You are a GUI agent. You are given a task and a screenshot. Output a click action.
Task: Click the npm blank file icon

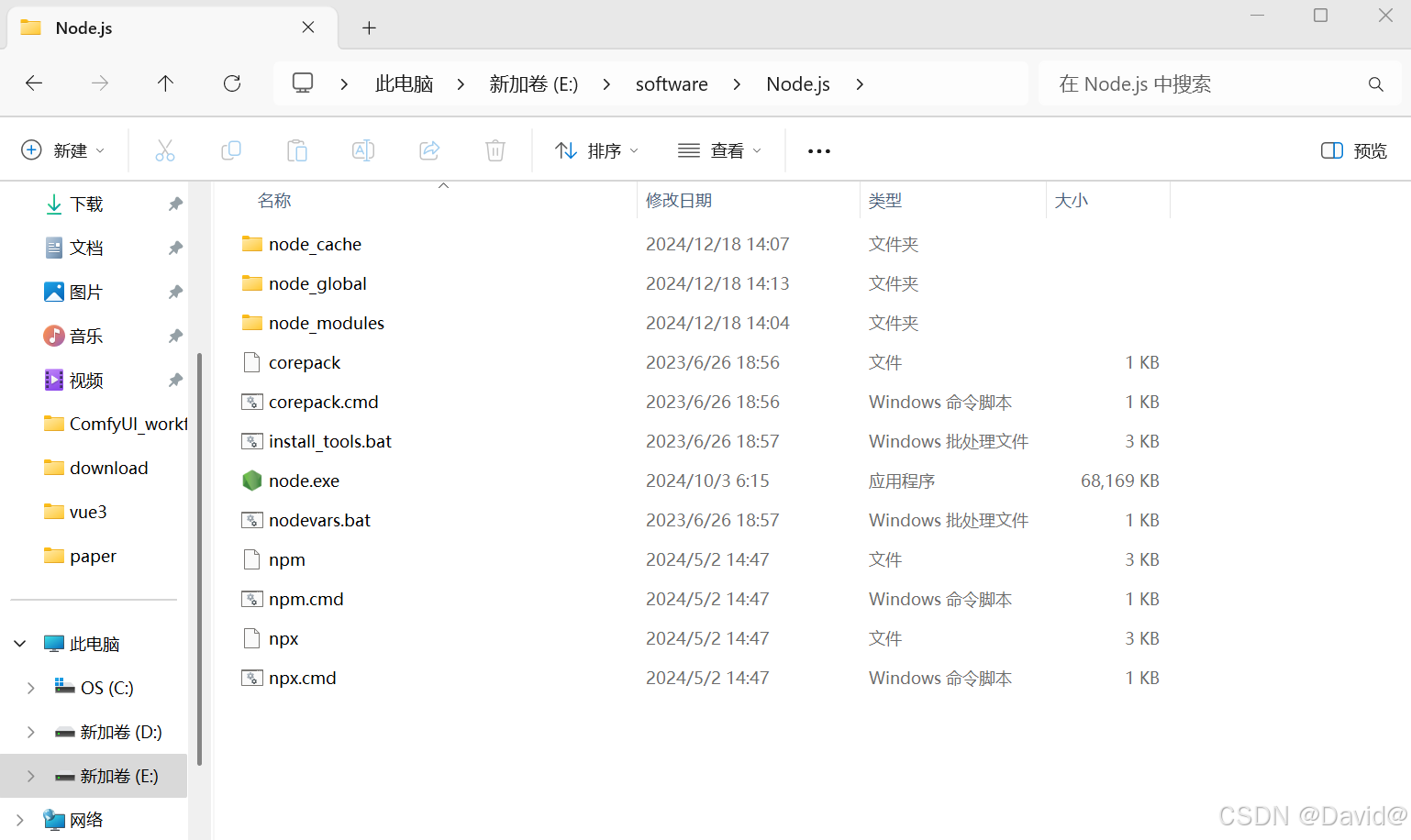coord(252,559)
